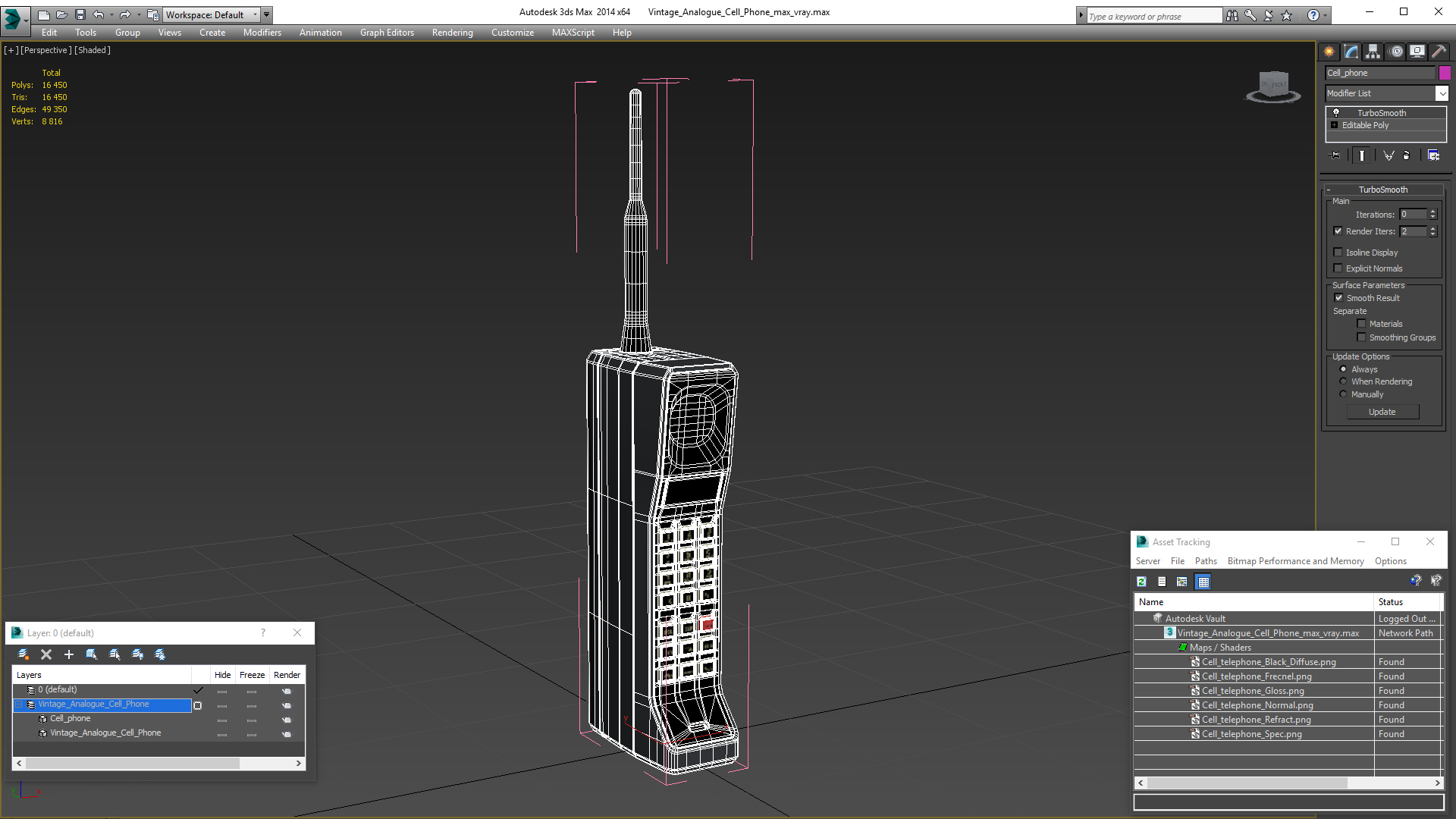Click the Open File toolbar icon
This screenshot has width=1456, height=819.
pos(61,14)
